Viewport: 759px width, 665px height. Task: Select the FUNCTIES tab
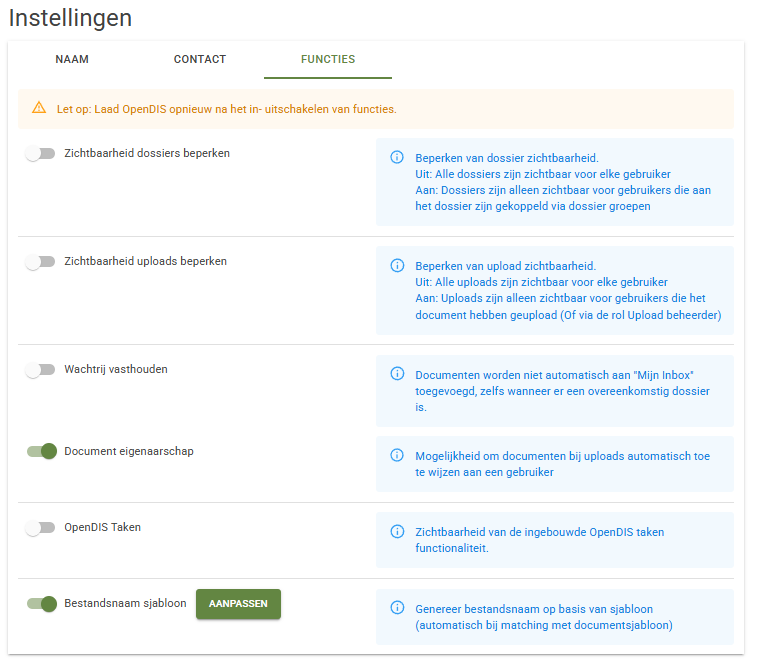(328, 59)
